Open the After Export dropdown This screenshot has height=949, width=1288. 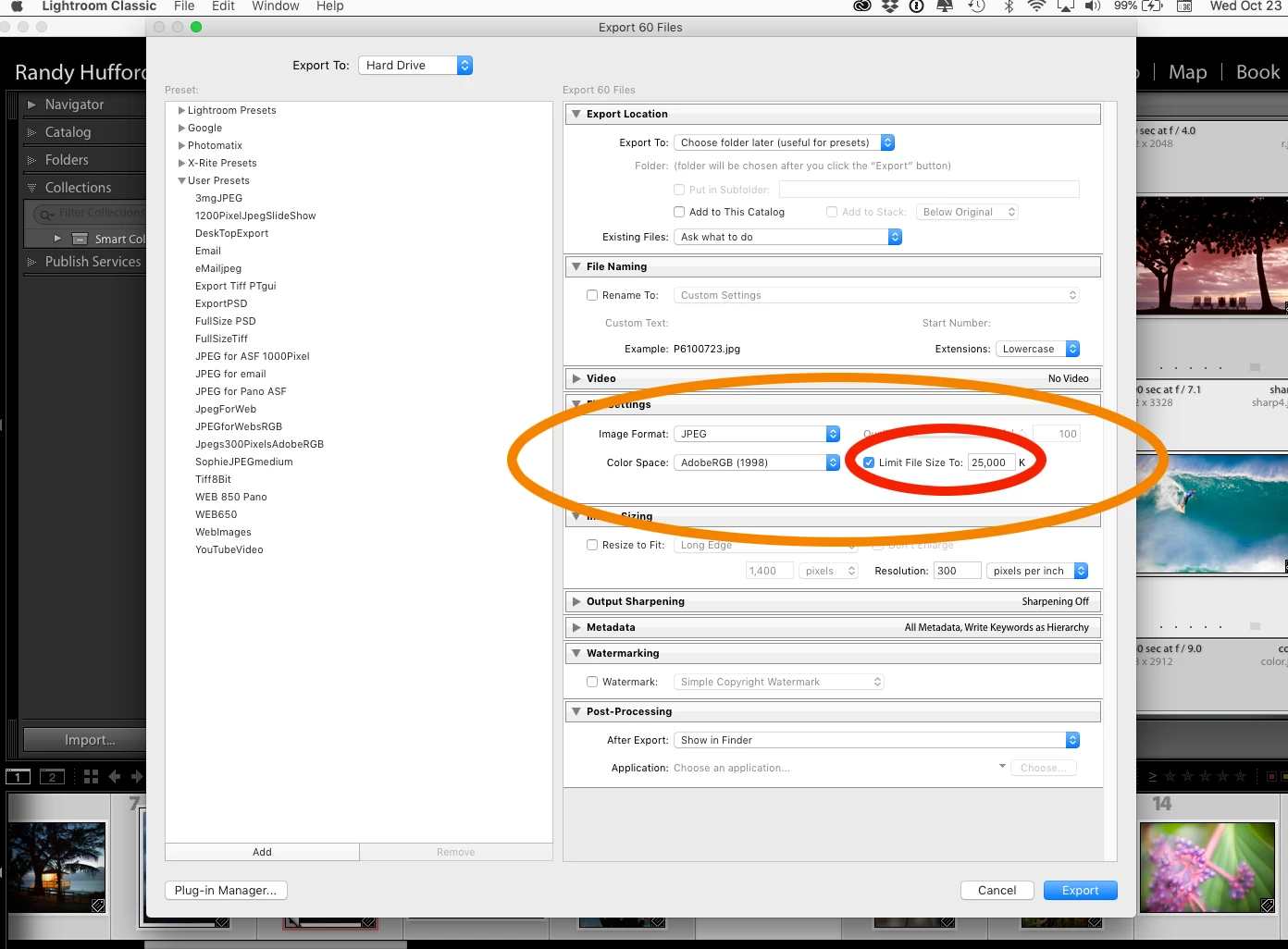876,740
